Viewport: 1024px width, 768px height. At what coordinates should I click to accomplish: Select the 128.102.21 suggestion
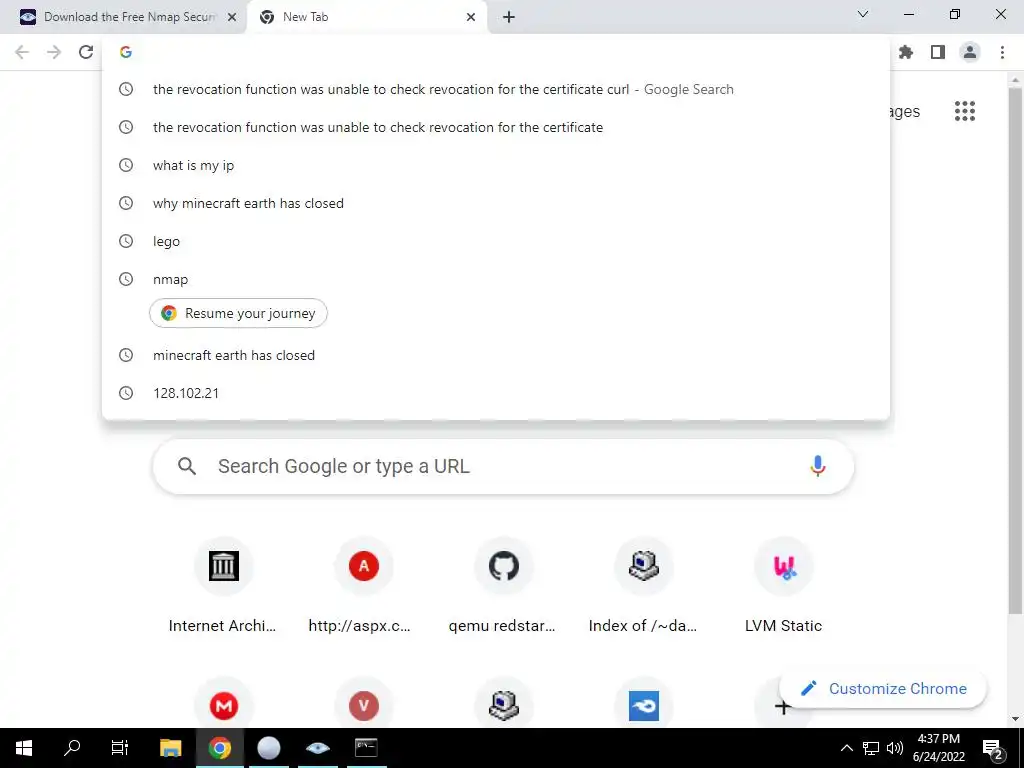tap(496, 393)
